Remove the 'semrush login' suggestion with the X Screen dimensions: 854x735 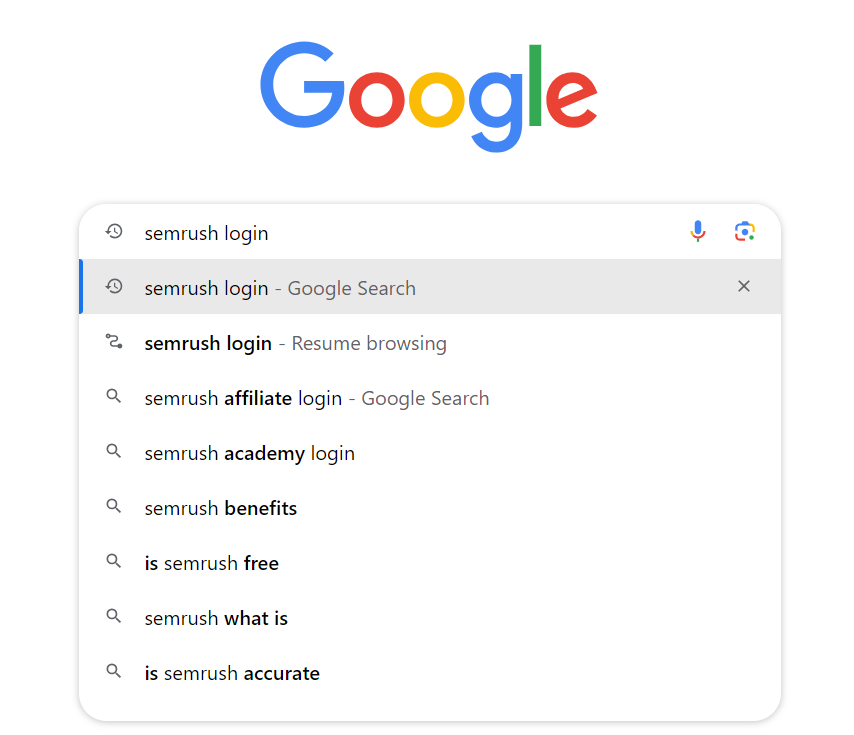744,286
